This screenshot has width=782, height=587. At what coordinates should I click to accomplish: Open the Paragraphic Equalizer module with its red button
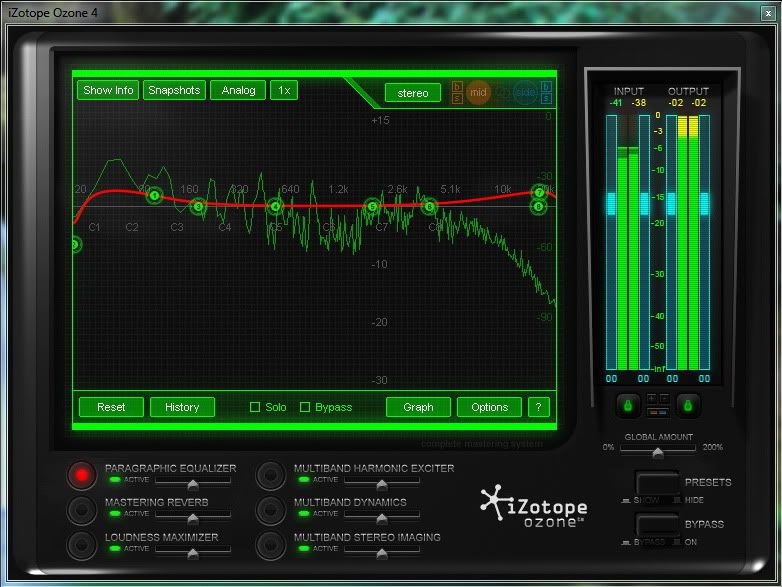82,475
